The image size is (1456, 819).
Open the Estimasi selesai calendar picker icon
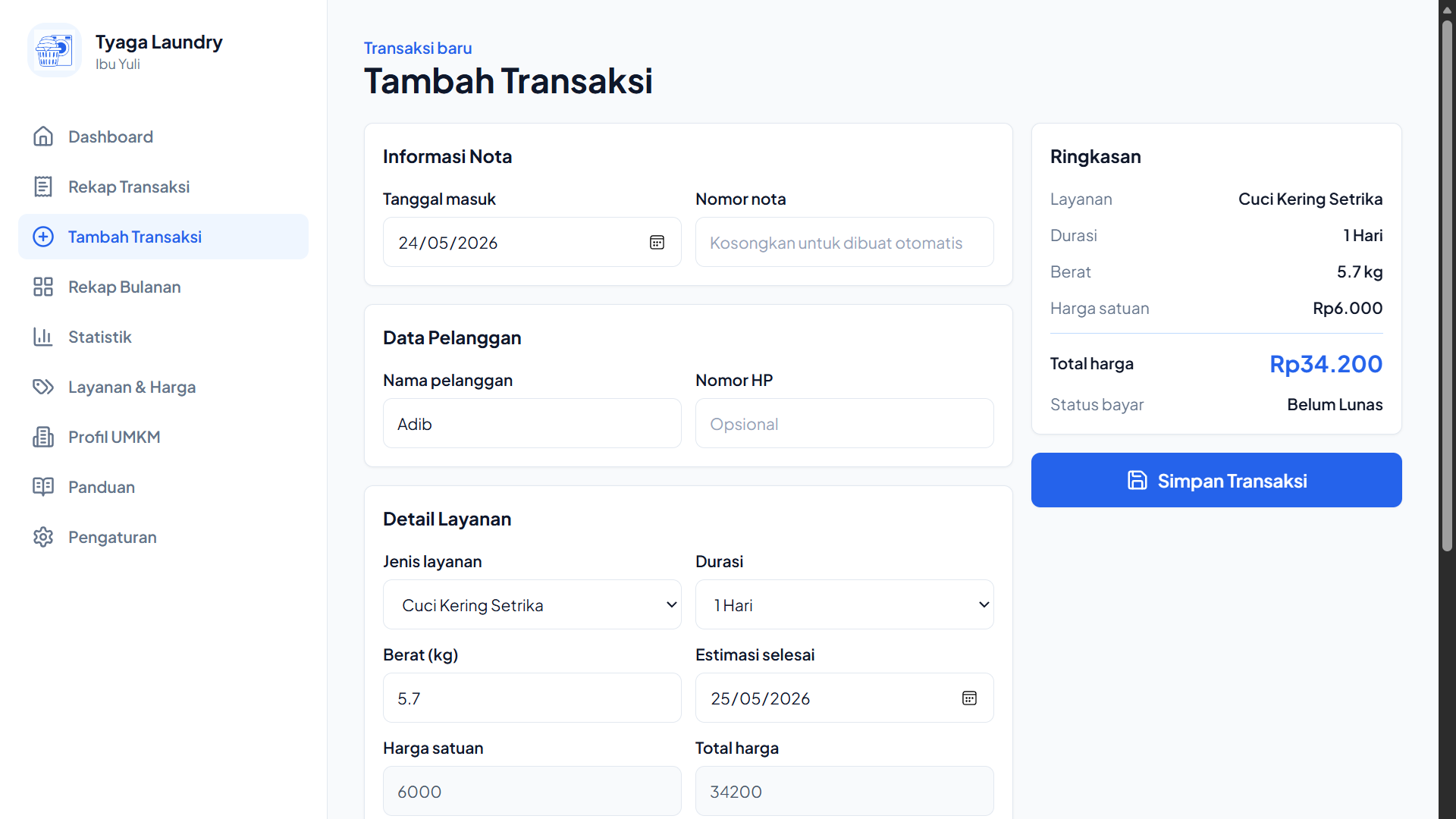(x=969, y=698)
